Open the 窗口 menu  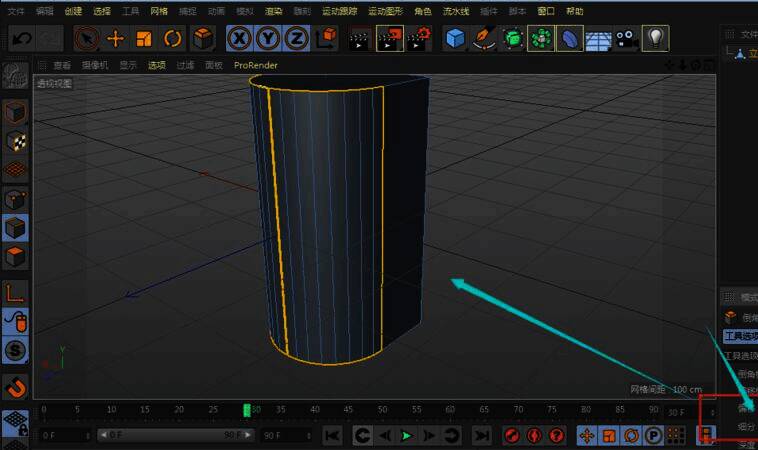pos(545,11)
